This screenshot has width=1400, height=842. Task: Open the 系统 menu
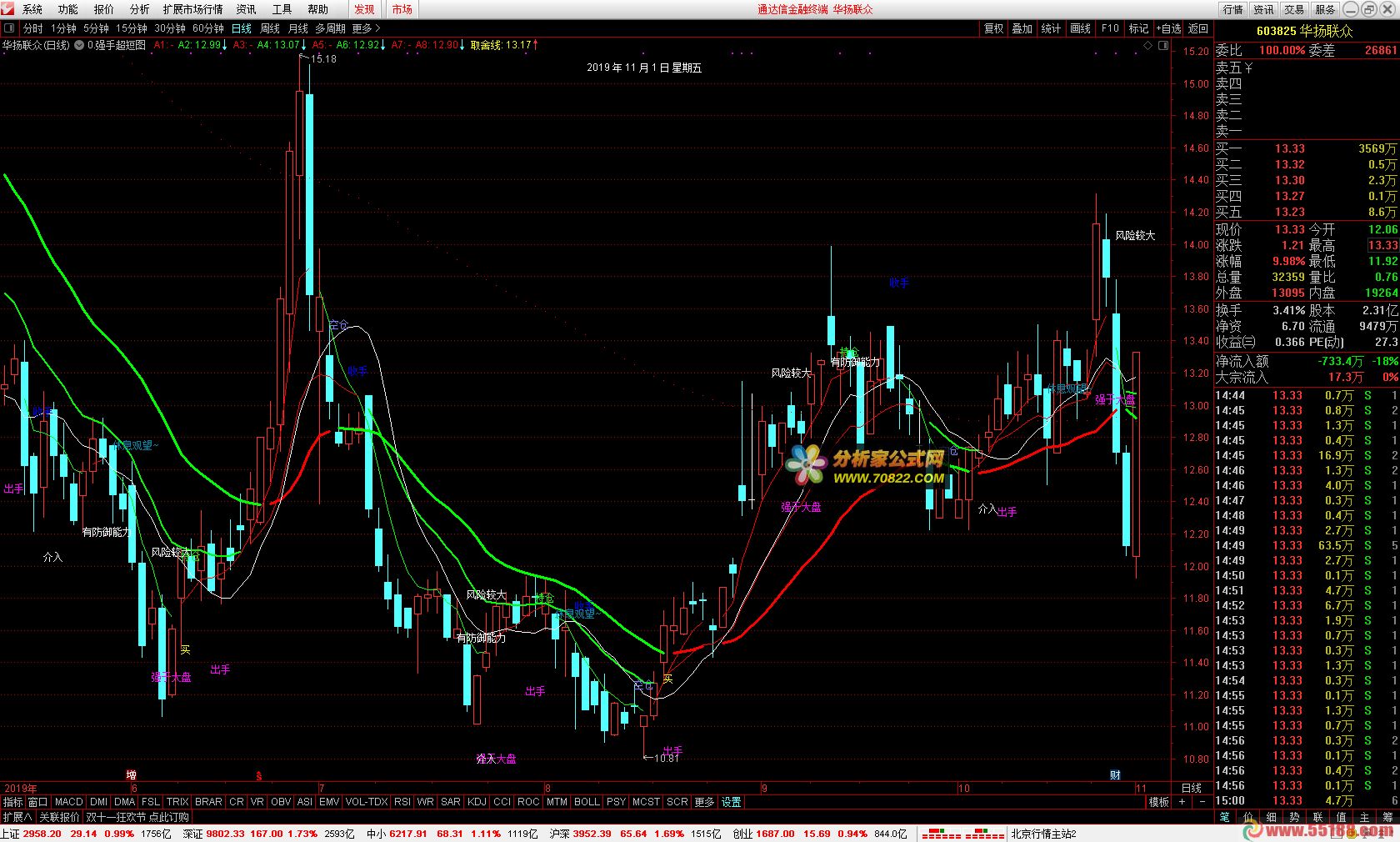click(x=32, y=9)
